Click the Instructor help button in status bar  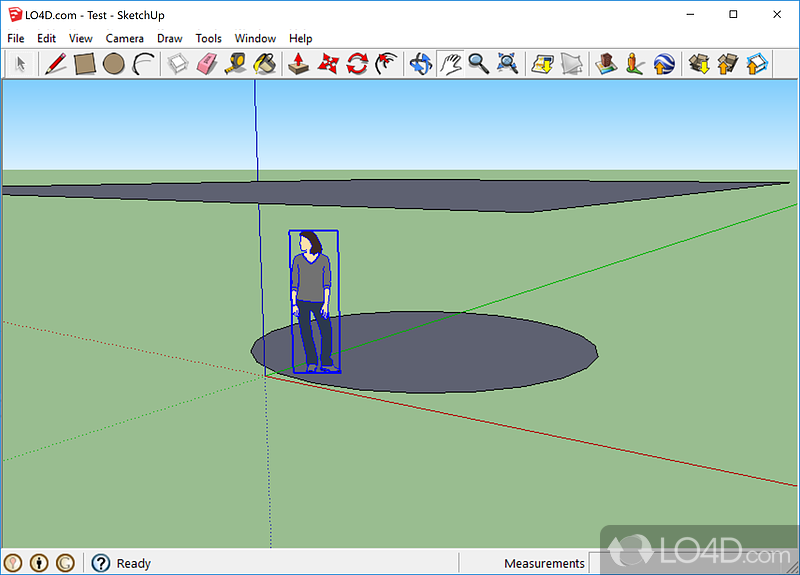(x=100, y=563)
